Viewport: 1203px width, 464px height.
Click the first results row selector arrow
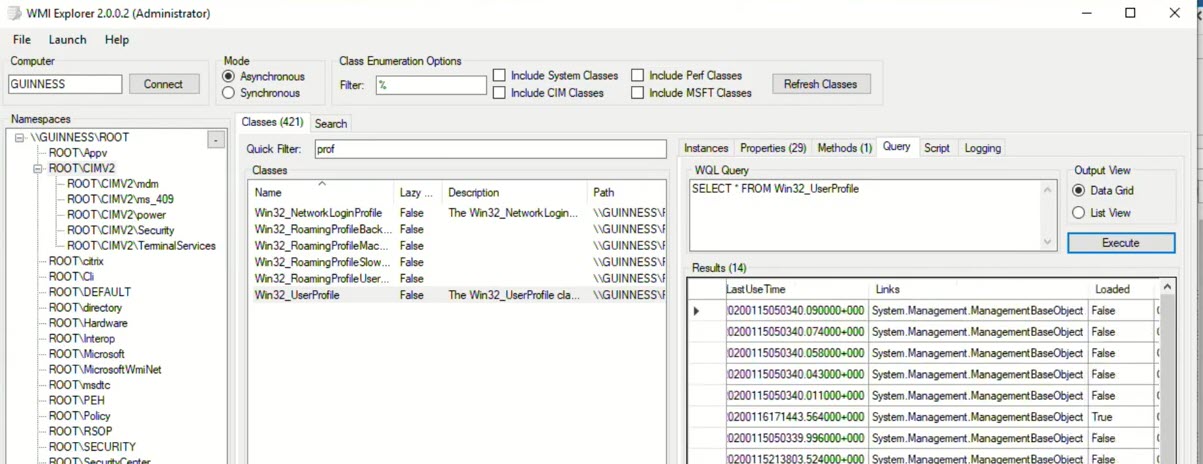tap(698, 311)
